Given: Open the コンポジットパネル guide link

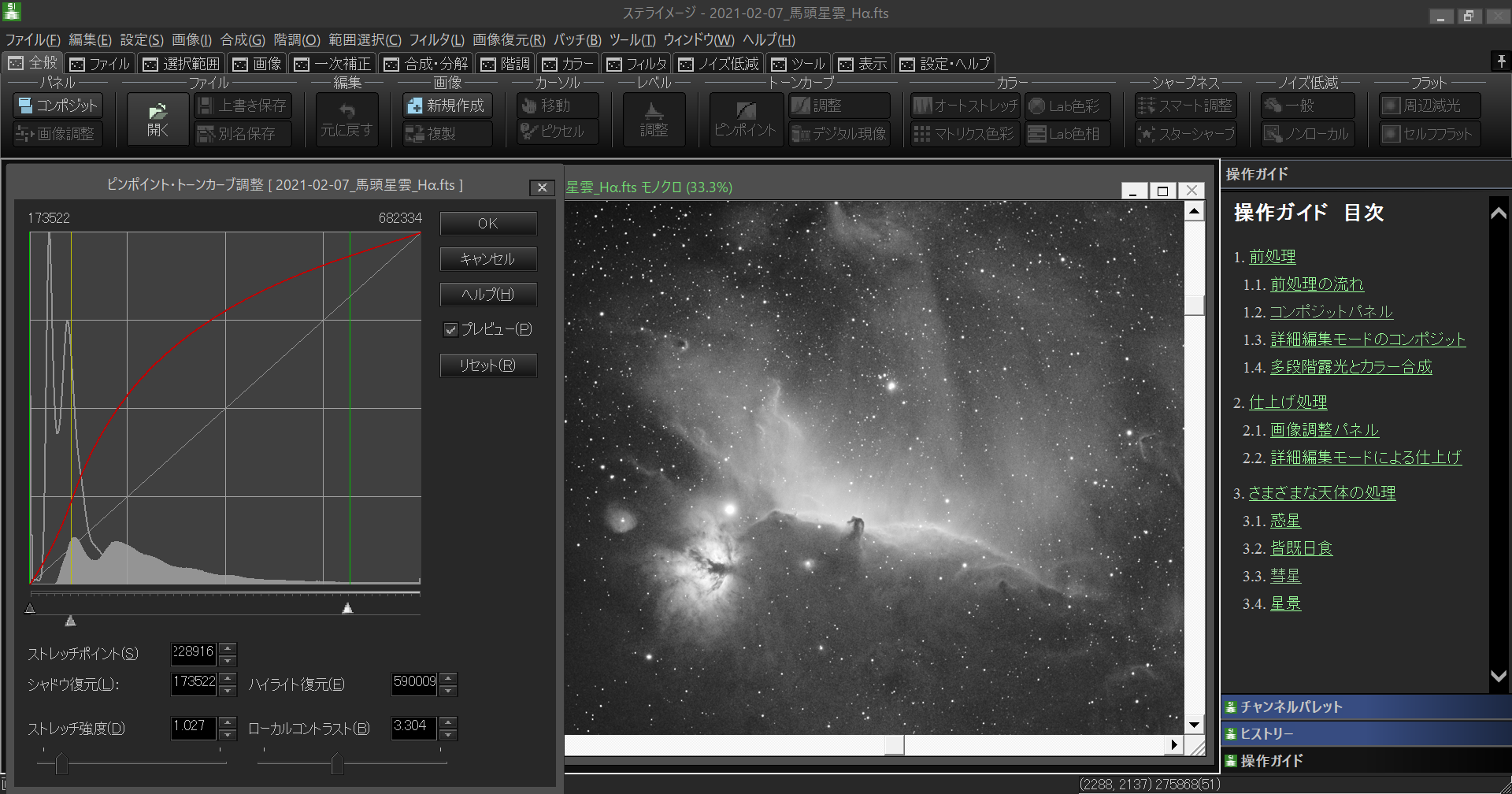Looking at the screenshot, I should (1331, 312).
